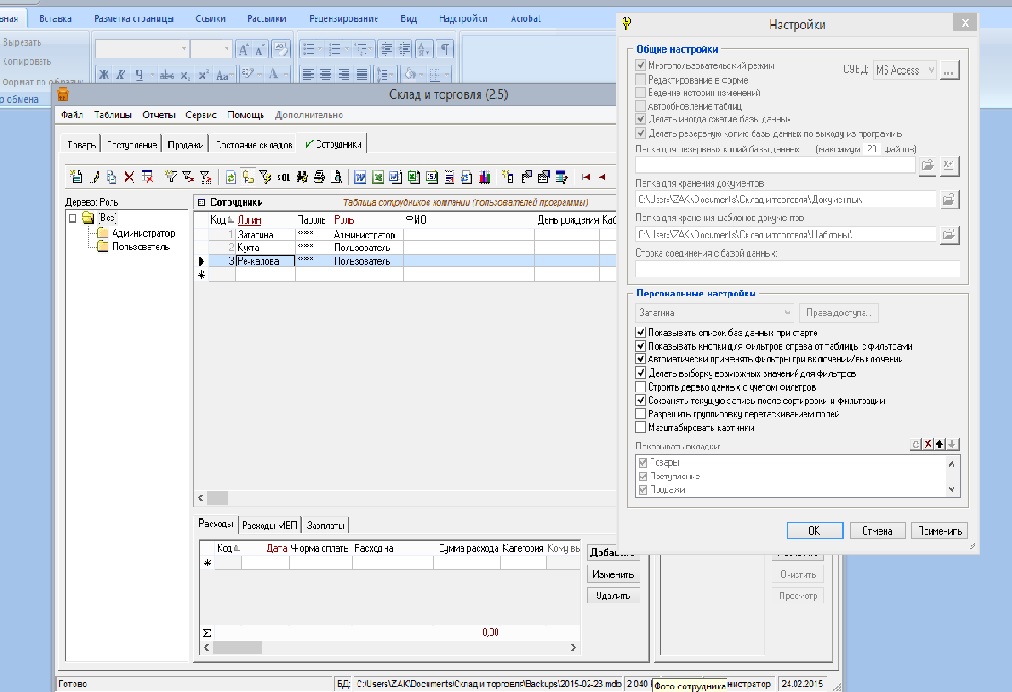Click the red X delete record icon
1012x692 pixels.
pos(128,177)
